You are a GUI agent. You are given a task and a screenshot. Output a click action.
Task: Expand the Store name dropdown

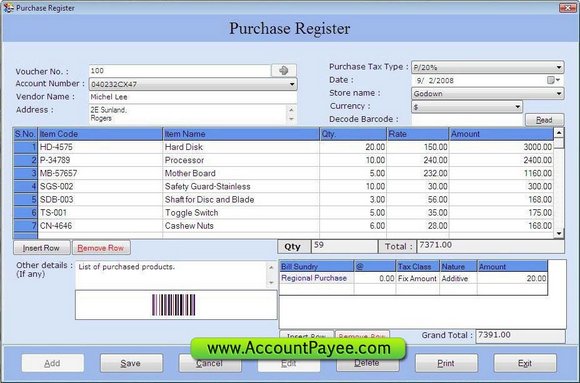pos(559,94)
